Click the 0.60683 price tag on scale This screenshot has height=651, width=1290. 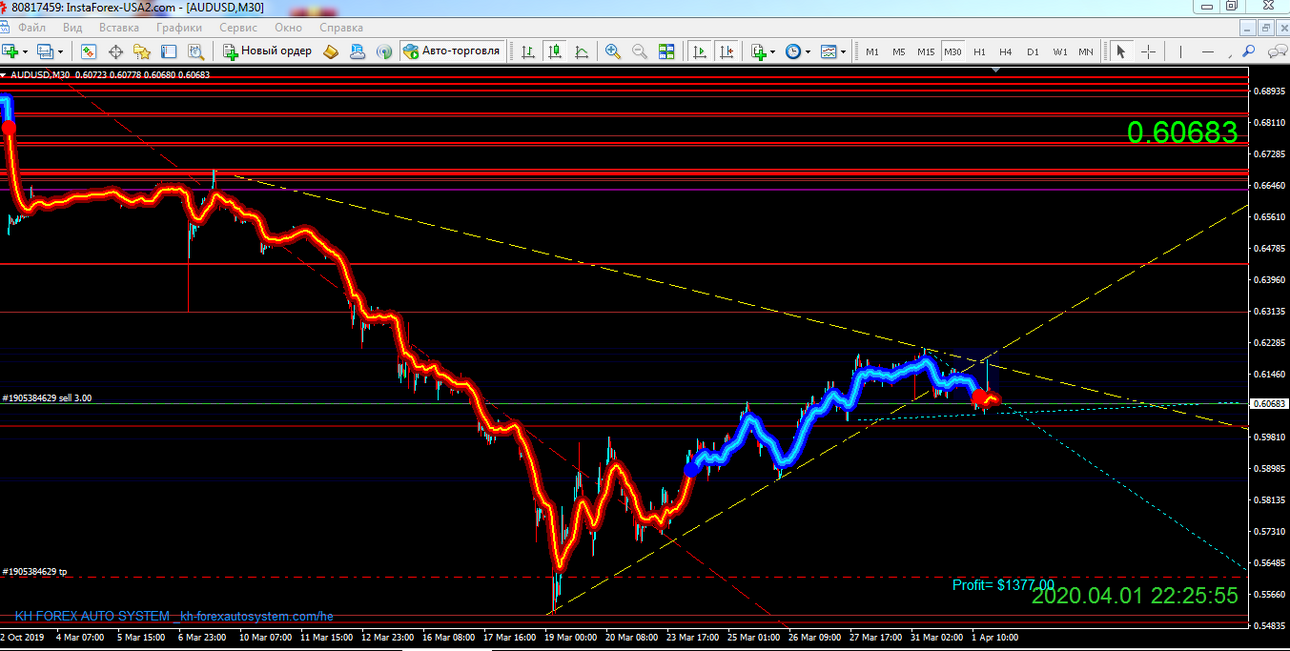click(1269, 404)
